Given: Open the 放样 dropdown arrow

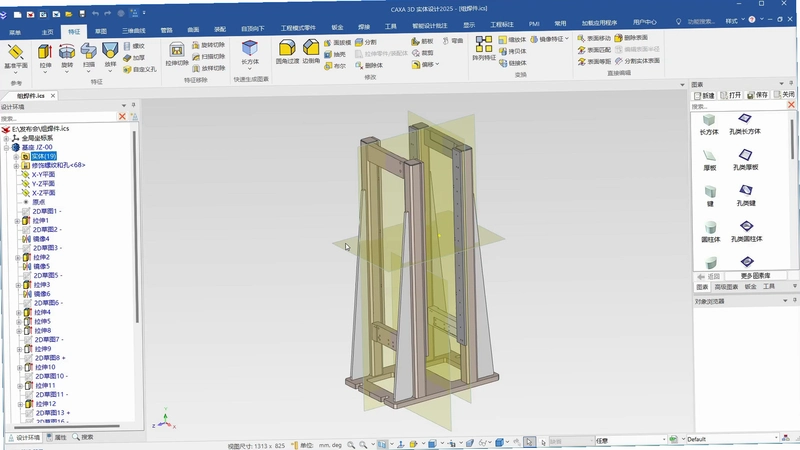Looking at the screenshot, I should pos(110,71).
